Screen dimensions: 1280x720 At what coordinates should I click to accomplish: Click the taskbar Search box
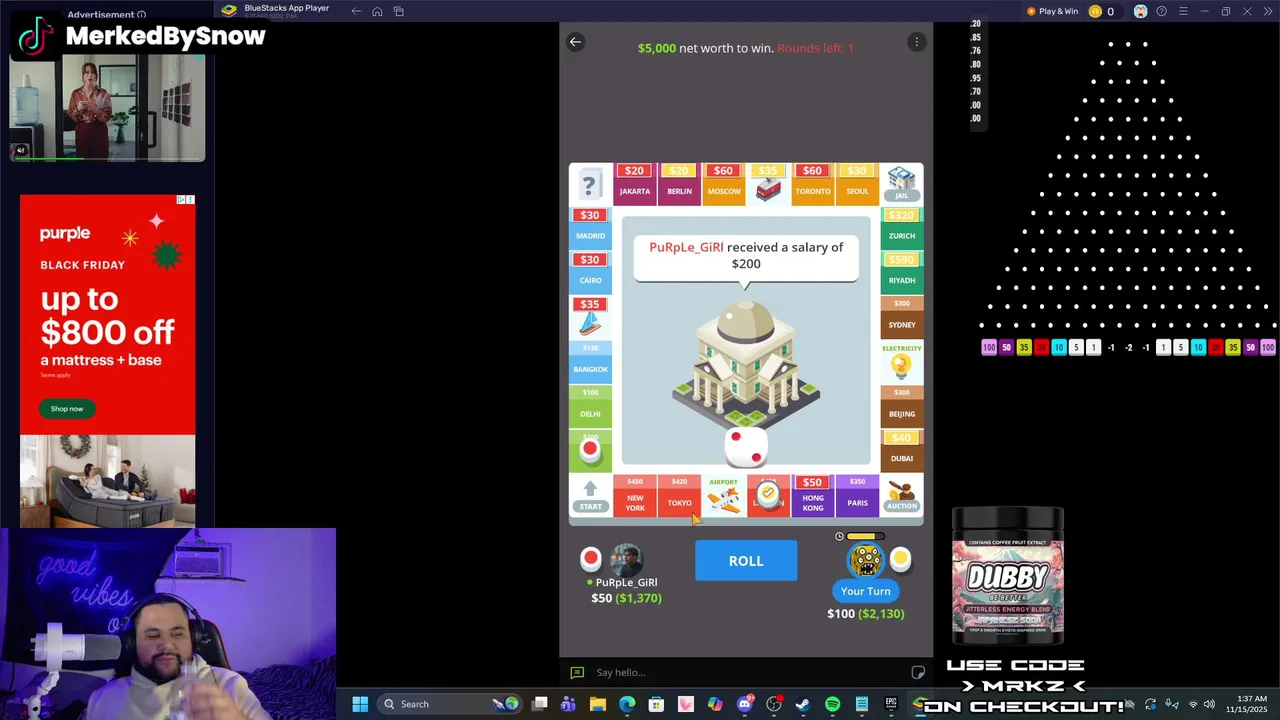pos(448,704)
